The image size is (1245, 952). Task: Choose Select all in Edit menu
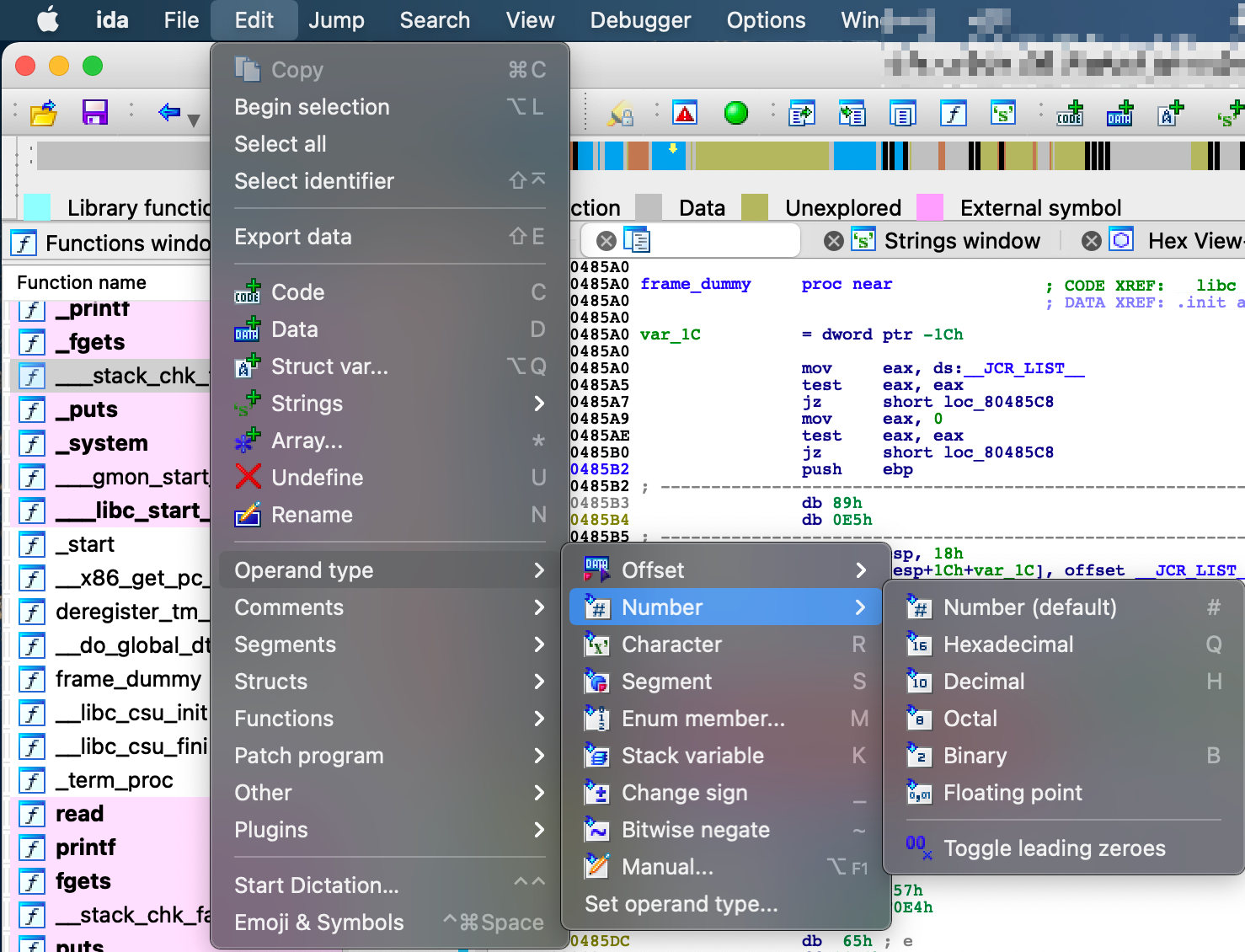[390, 144]
